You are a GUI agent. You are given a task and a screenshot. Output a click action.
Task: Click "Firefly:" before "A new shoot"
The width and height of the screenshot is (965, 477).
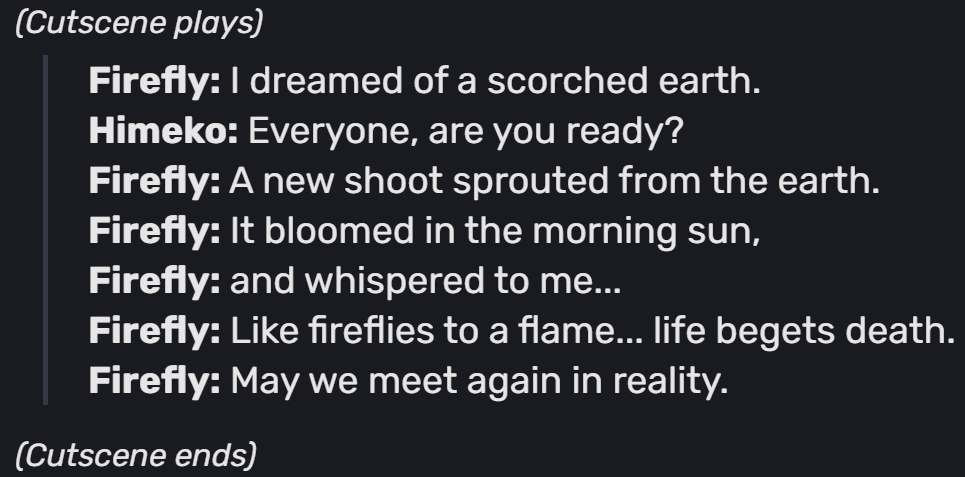click(155, 183)
